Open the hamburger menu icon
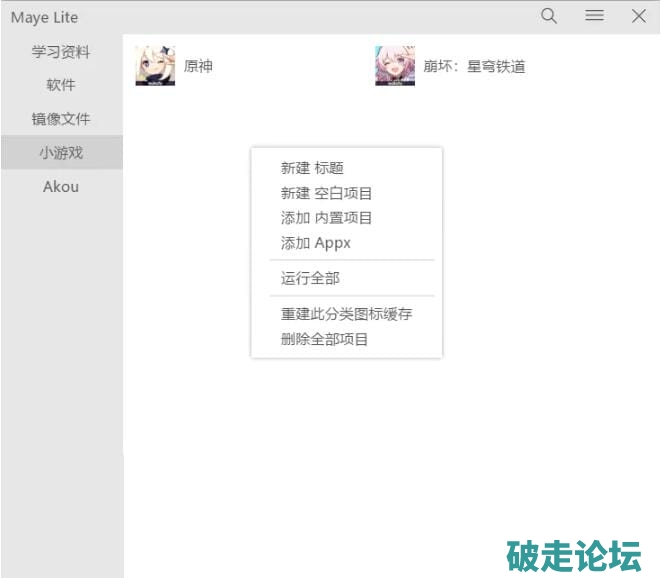Screen dimensions: 661x578 click(594, 16)
